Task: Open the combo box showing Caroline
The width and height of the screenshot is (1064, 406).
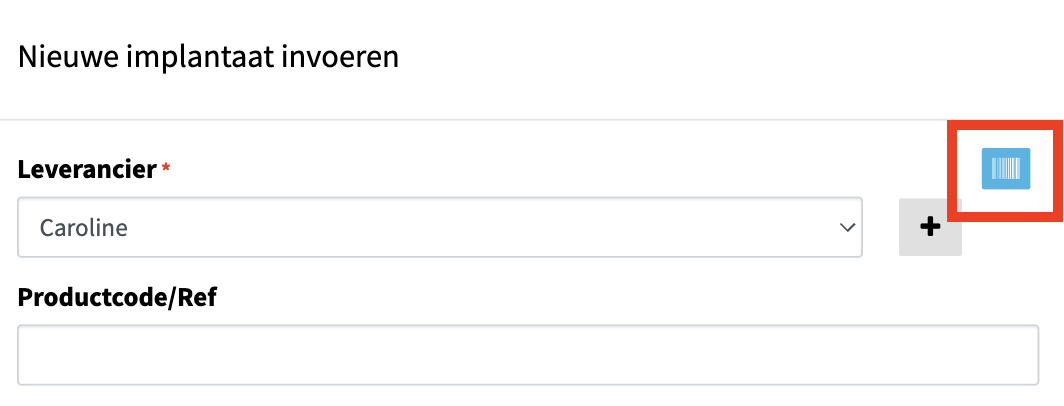Action: pos(440,227)
